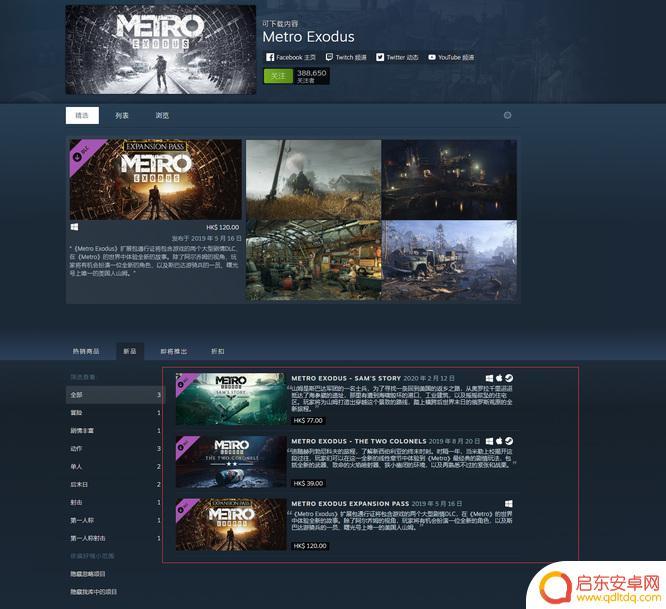Filter by the 剧情丰富 story rich tag
Screen dimensions: 666x609
click(x=115, y=431)
